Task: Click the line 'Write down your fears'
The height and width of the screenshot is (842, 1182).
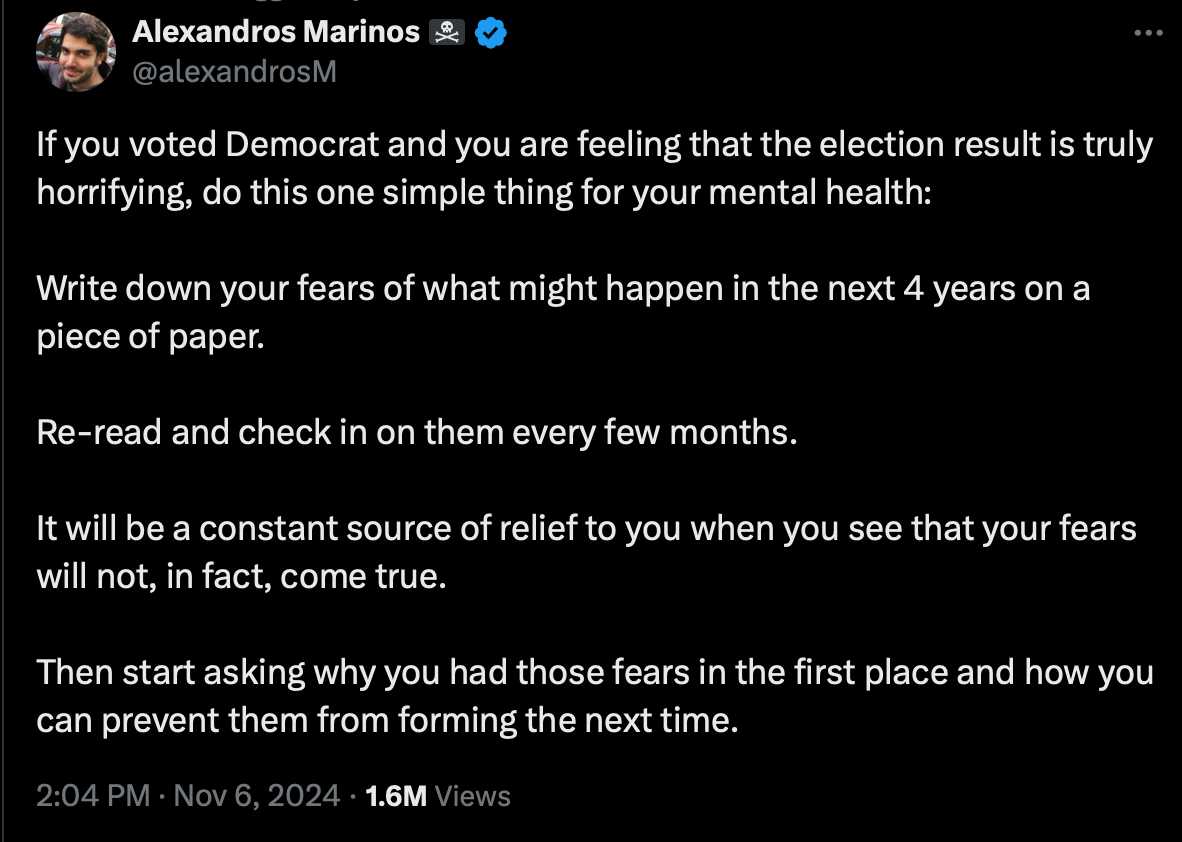Action: point(563,289)
